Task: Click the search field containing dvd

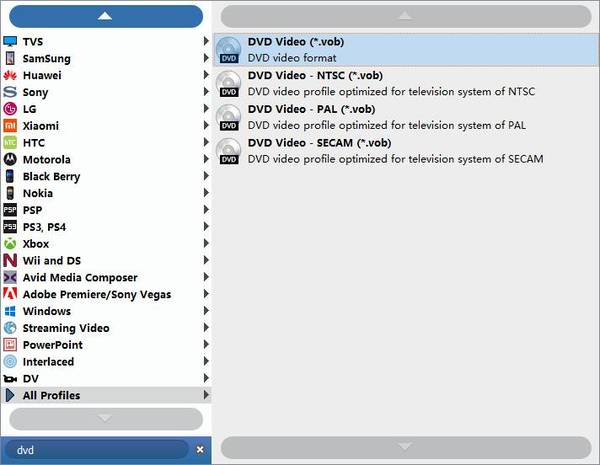Action: coord(98,450)
